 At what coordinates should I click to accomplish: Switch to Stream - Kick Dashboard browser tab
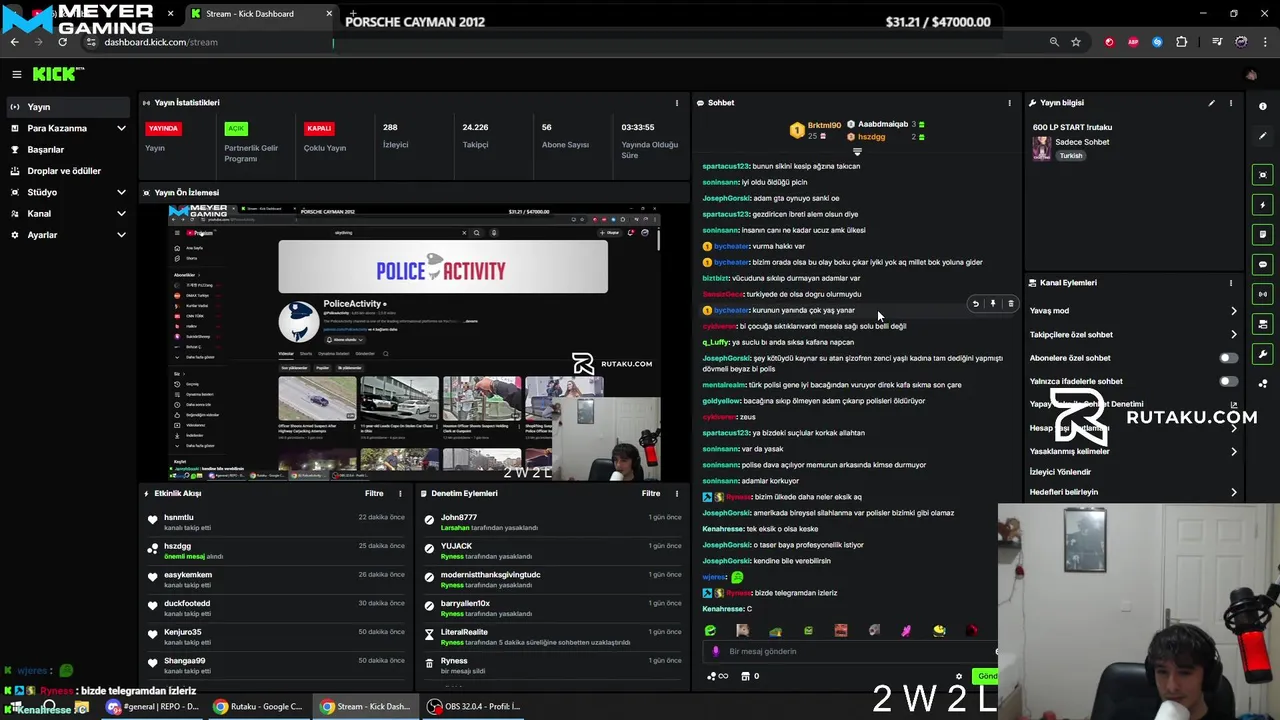tap(261, 14)
